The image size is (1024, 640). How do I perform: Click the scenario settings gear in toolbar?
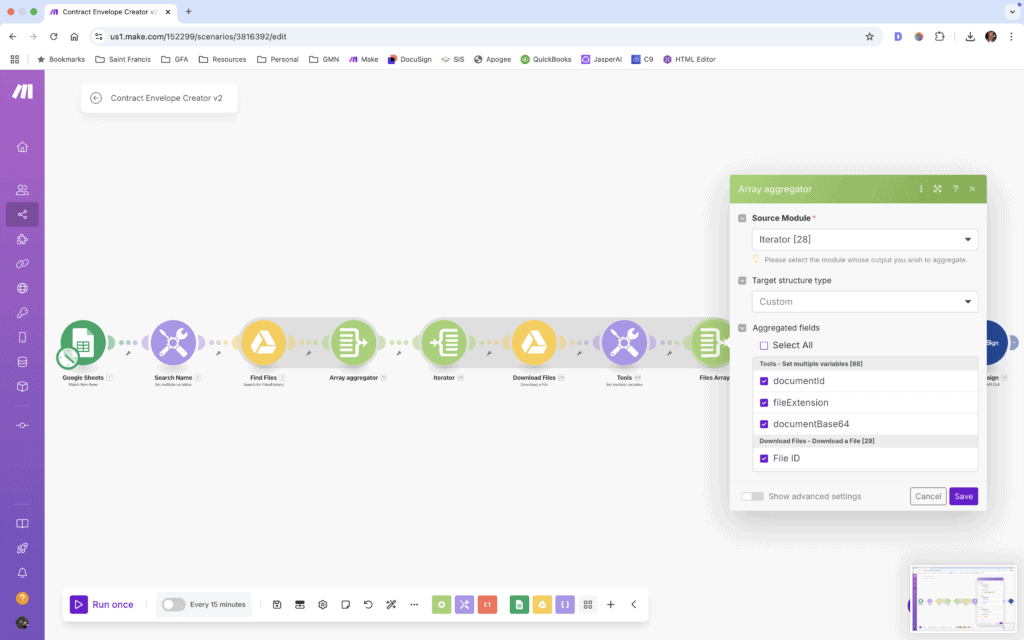tap(323, 605)
